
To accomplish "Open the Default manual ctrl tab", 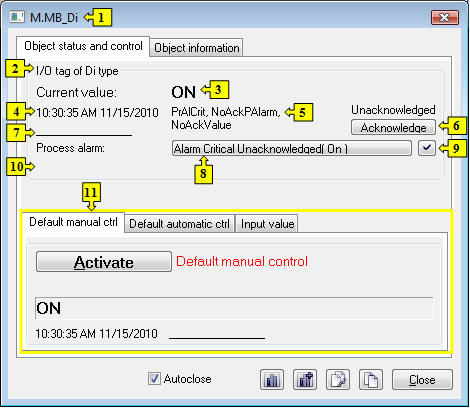I will 73,222.
